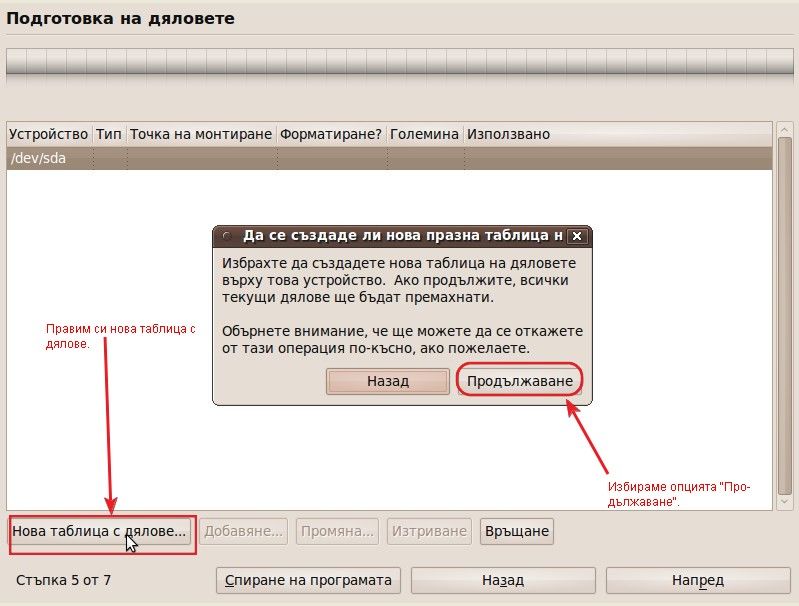Click the Тип column header
The height and width of the screenshot is (606, 799).
(x=109, y=134)
